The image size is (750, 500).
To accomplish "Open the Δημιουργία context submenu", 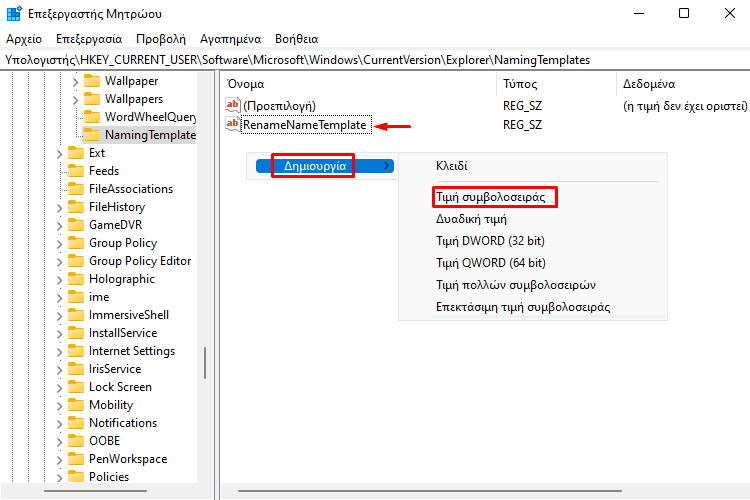I will pyautogui.click(x=325, y=166).
